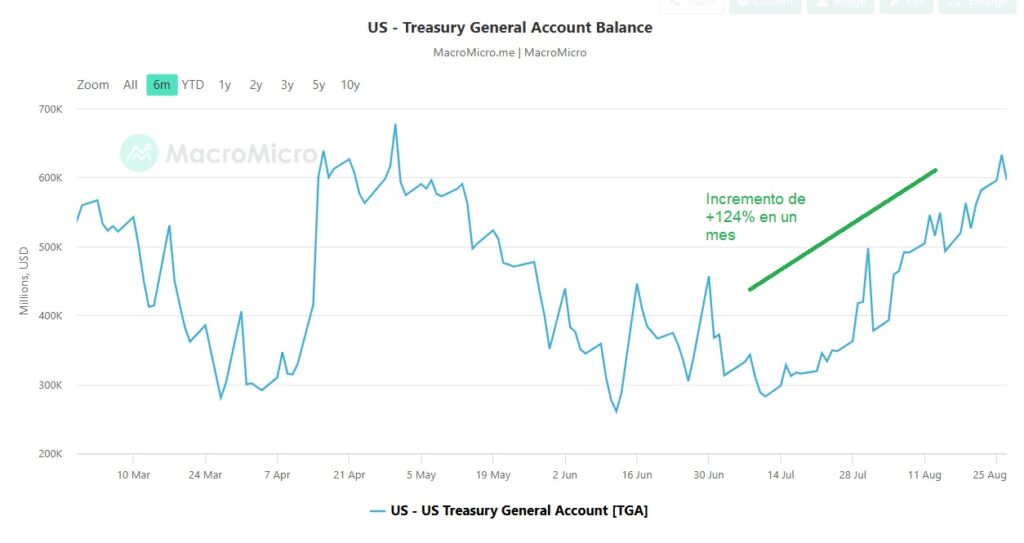The height and width of the screenshot is (543, 1024).
Task: Click the DIY chart button
Action: 906,4
